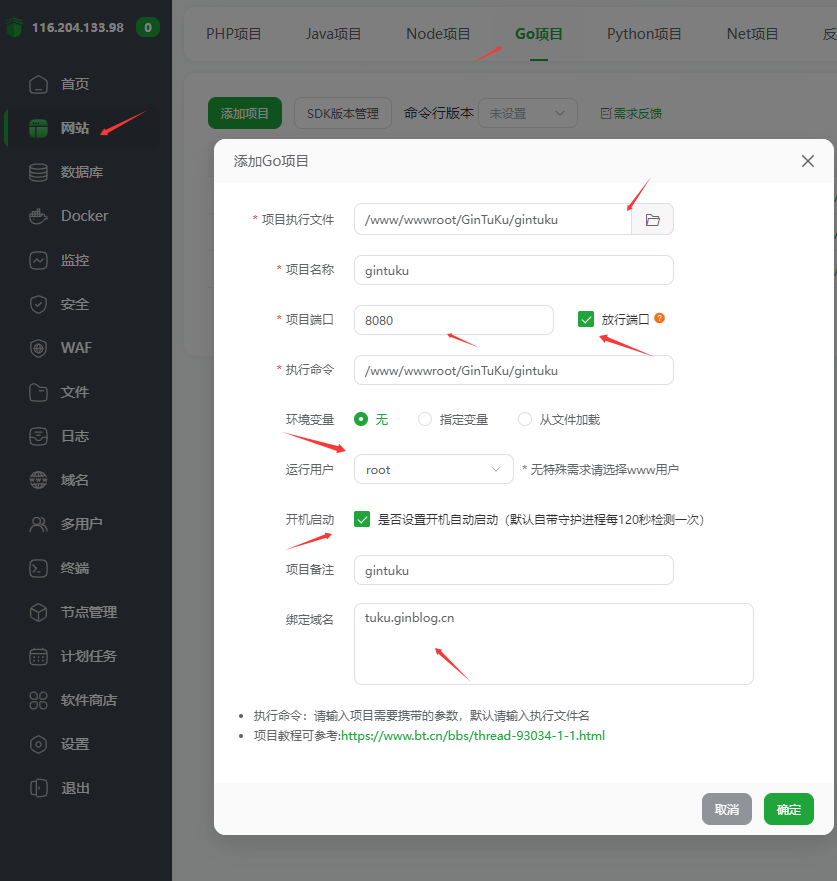Browse for executable file via folder icon
Screen dimensions: 837x881
coord(652,220)
